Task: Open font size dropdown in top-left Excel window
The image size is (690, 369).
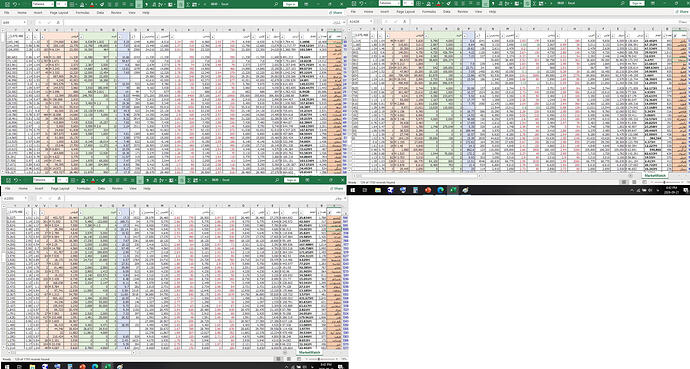Action: pos(65,4)
